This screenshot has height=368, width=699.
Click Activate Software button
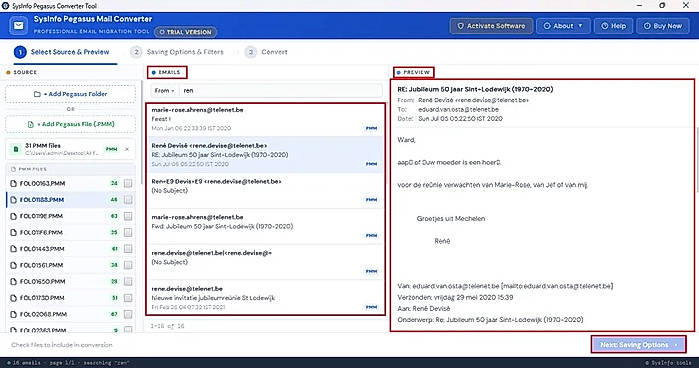491,26
